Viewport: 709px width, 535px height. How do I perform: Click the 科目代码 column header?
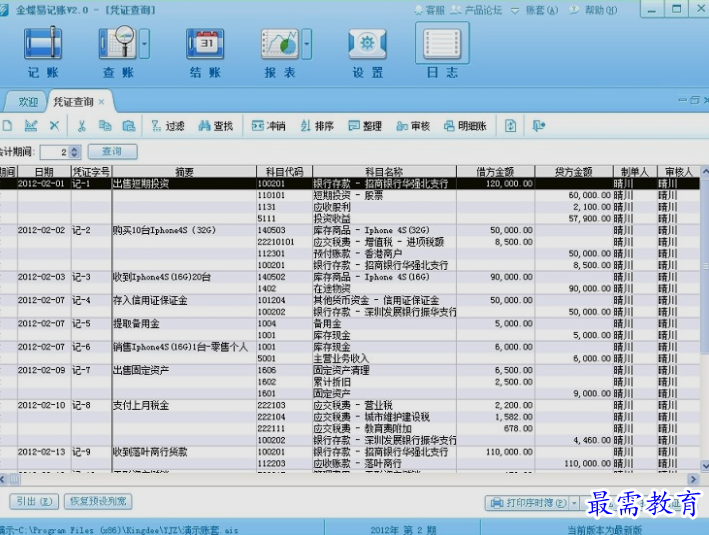pos(284,172)
